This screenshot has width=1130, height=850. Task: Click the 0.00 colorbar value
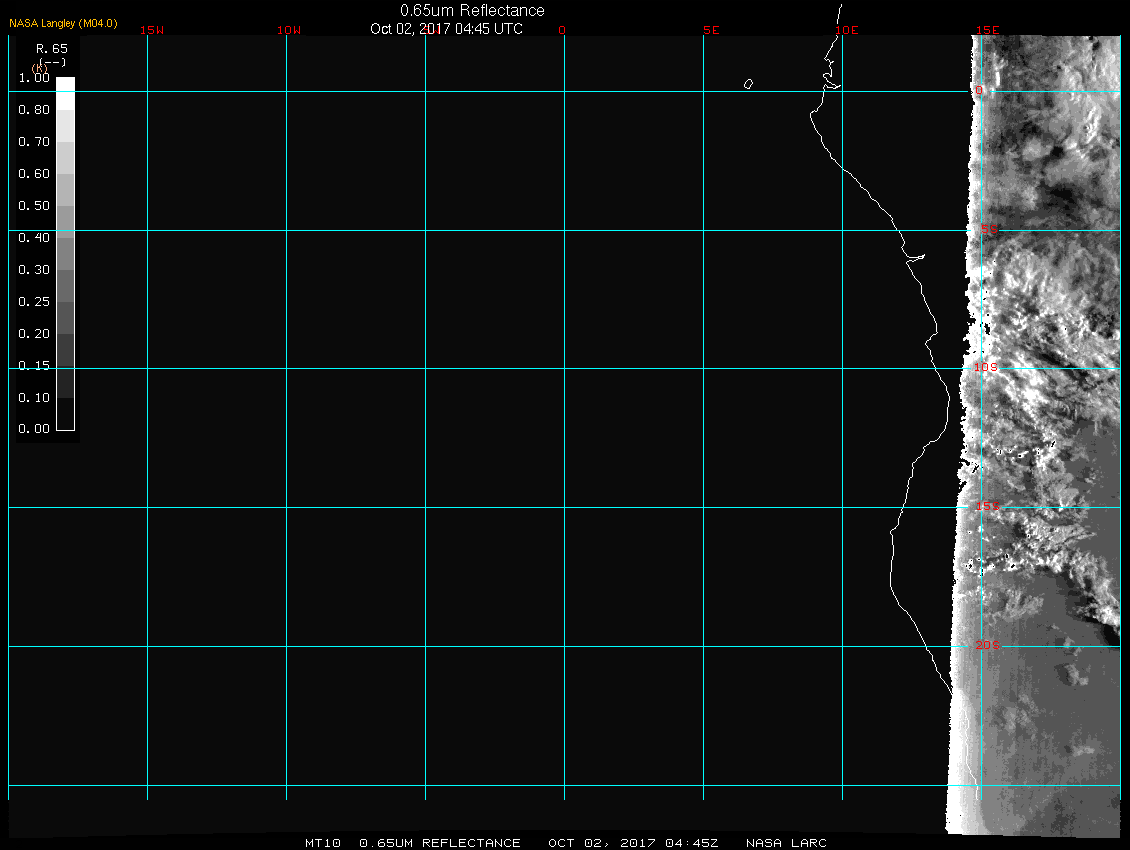pos(34,429)
